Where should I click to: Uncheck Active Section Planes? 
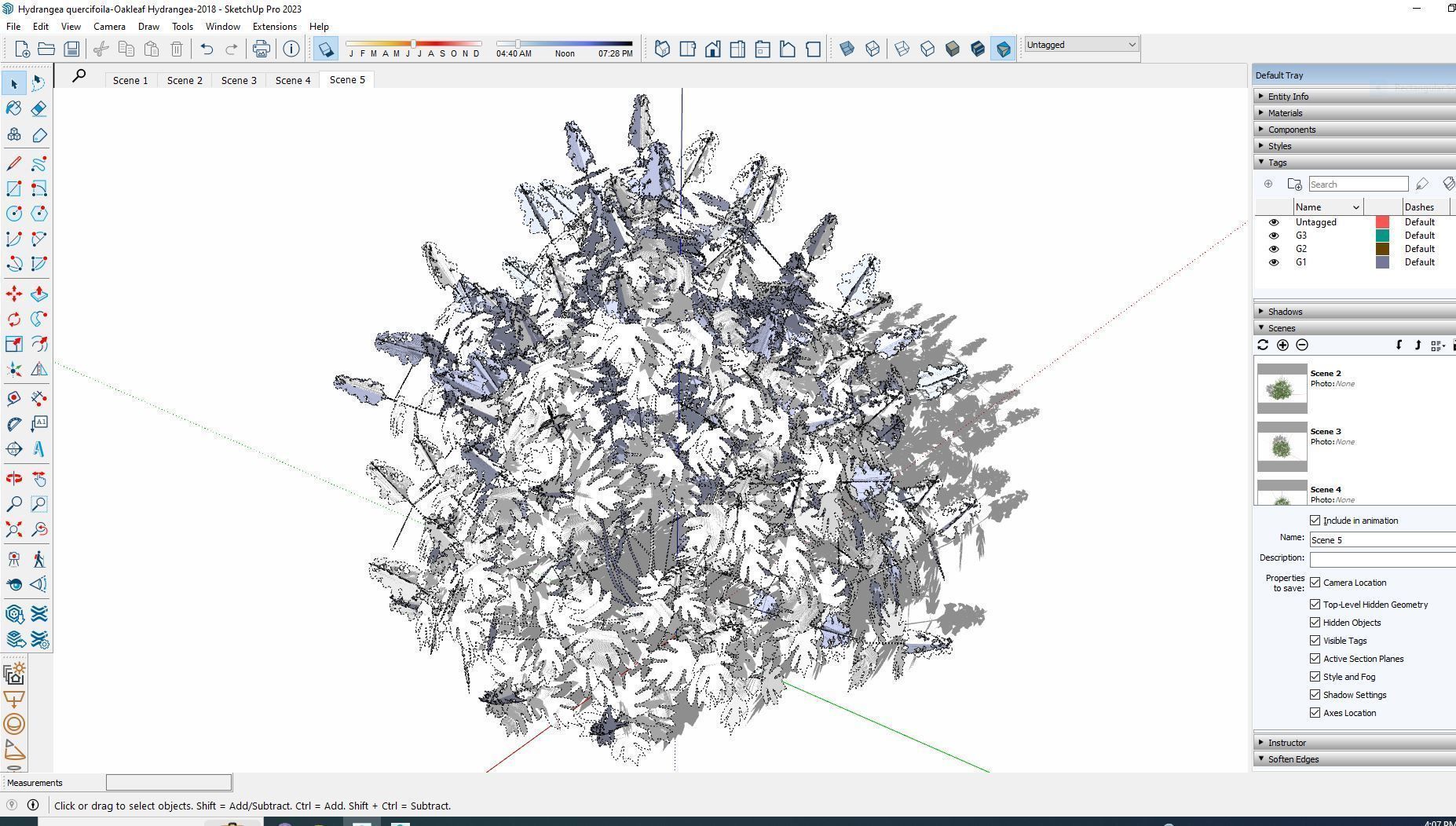pyautogui.click(x=1315, y=659)
